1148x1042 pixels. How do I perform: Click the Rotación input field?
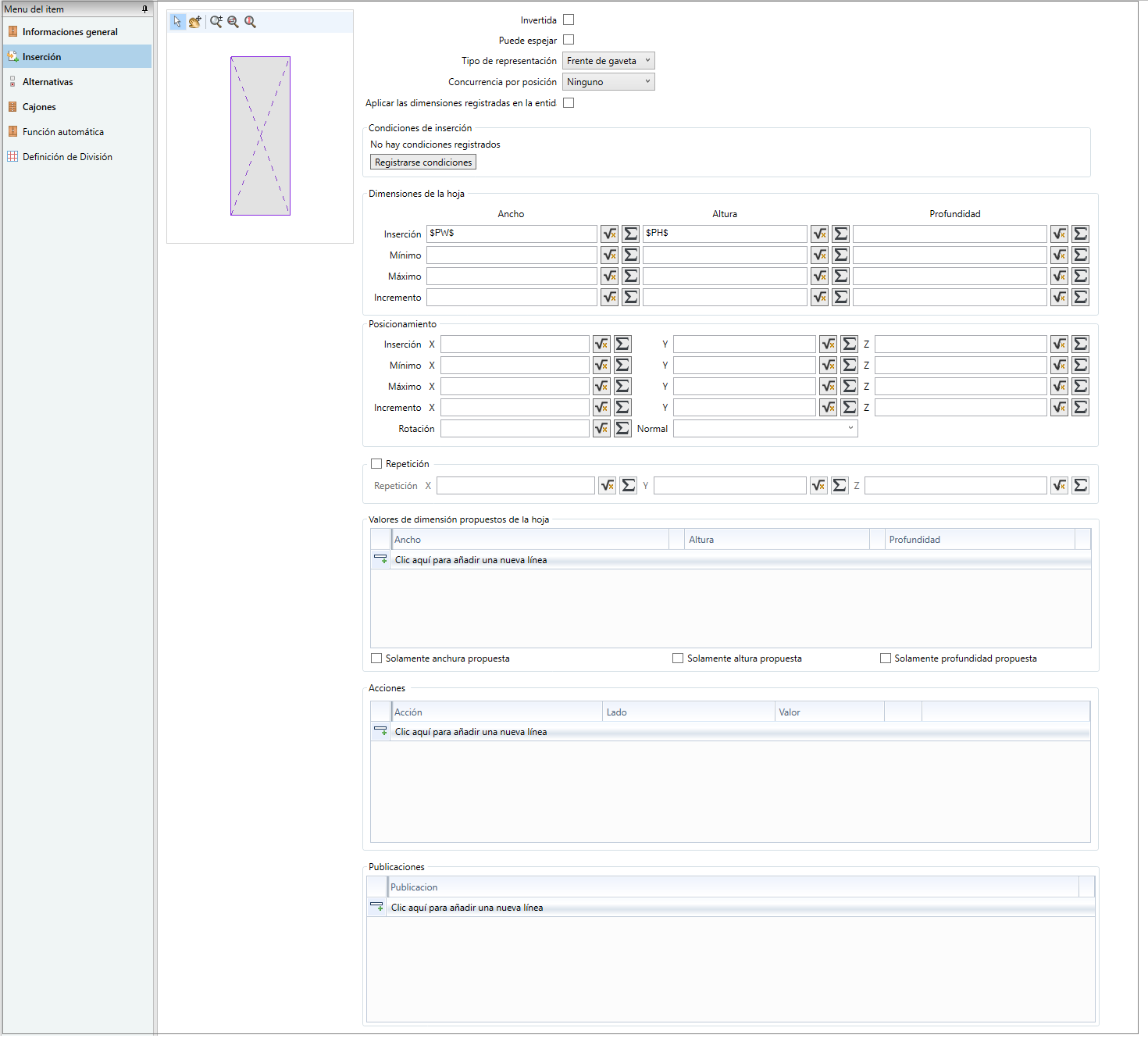[515, 428]
